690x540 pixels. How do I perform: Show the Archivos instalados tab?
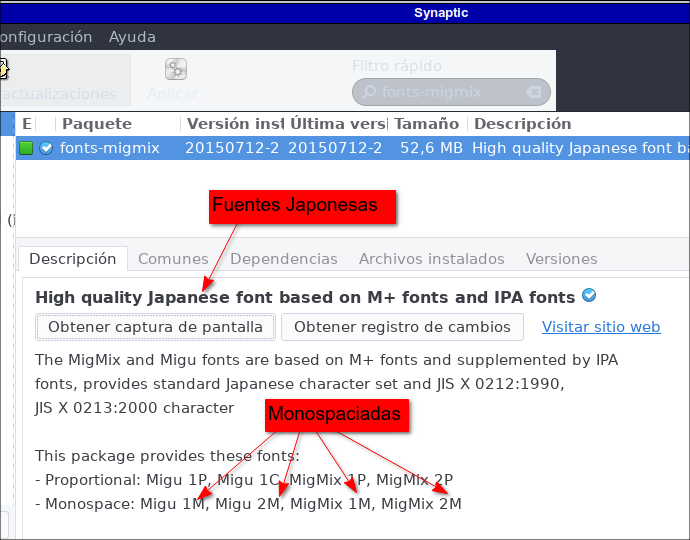[431, 259]
